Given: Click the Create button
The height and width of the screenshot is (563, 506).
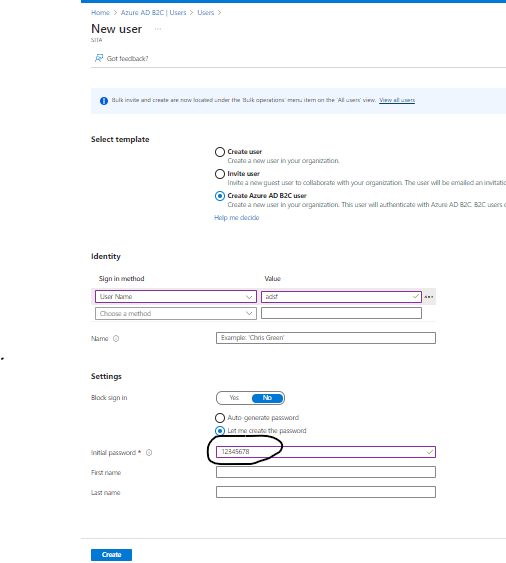Looking at the screenshot, I should 111,555.
